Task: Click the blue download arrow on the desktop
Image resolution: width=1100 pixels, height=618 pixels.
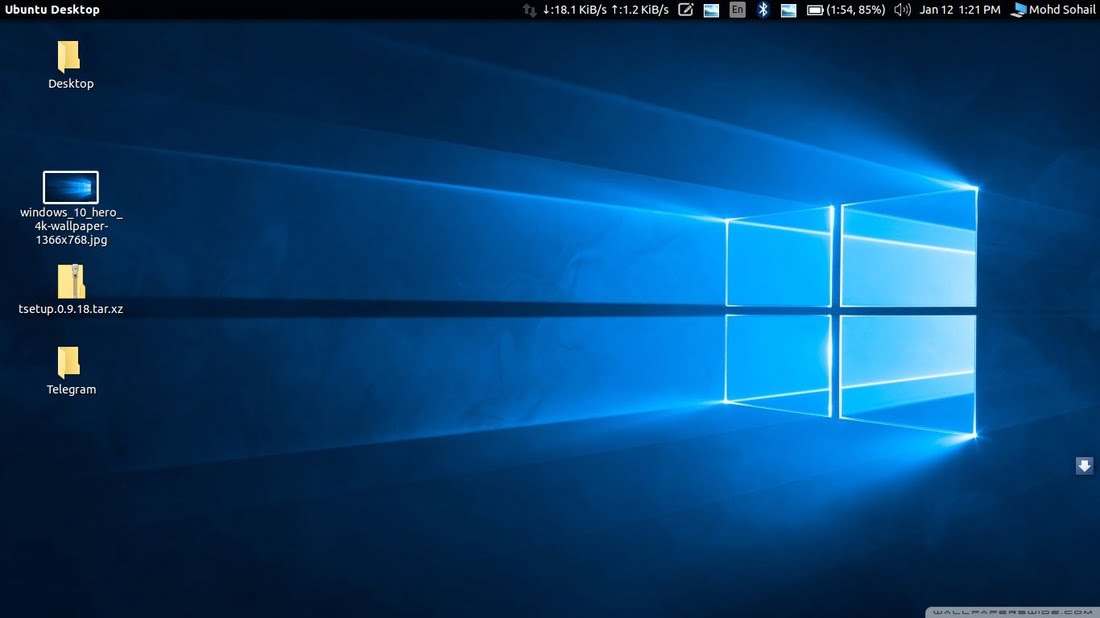Action: click(1084, 465)
